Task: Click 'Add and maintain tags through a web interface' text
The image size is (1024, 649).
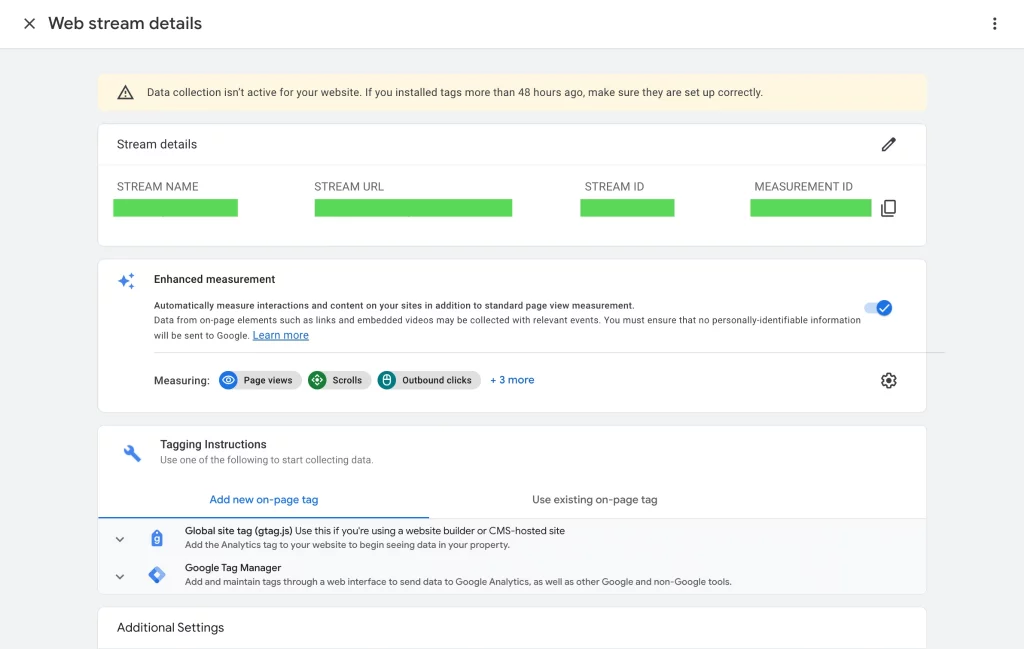Action: coord(458,582)
